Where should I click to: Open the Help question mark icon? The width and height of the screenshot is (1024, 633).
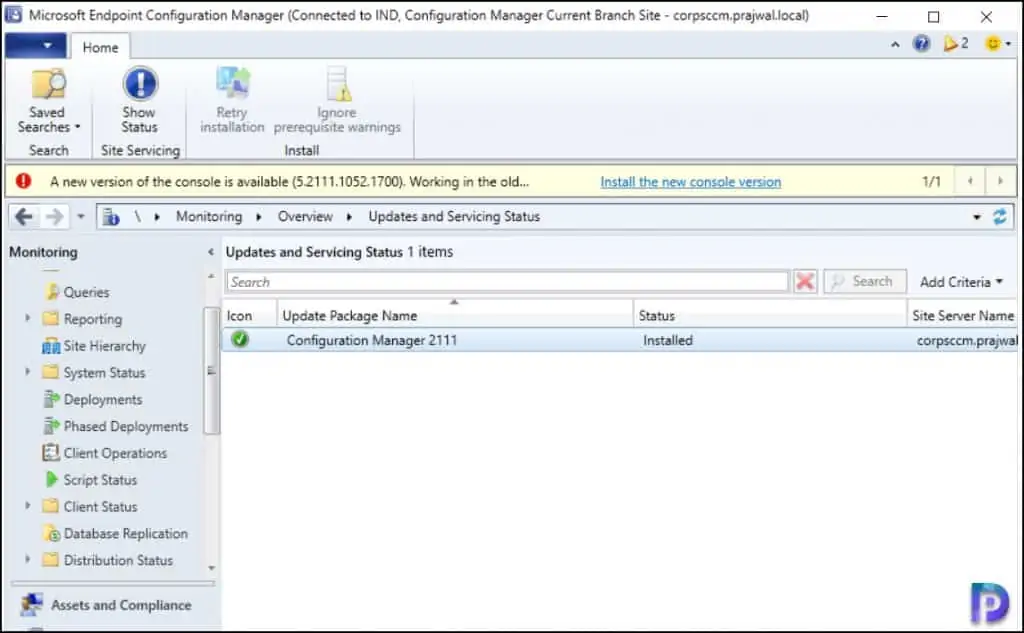point(921,44)
